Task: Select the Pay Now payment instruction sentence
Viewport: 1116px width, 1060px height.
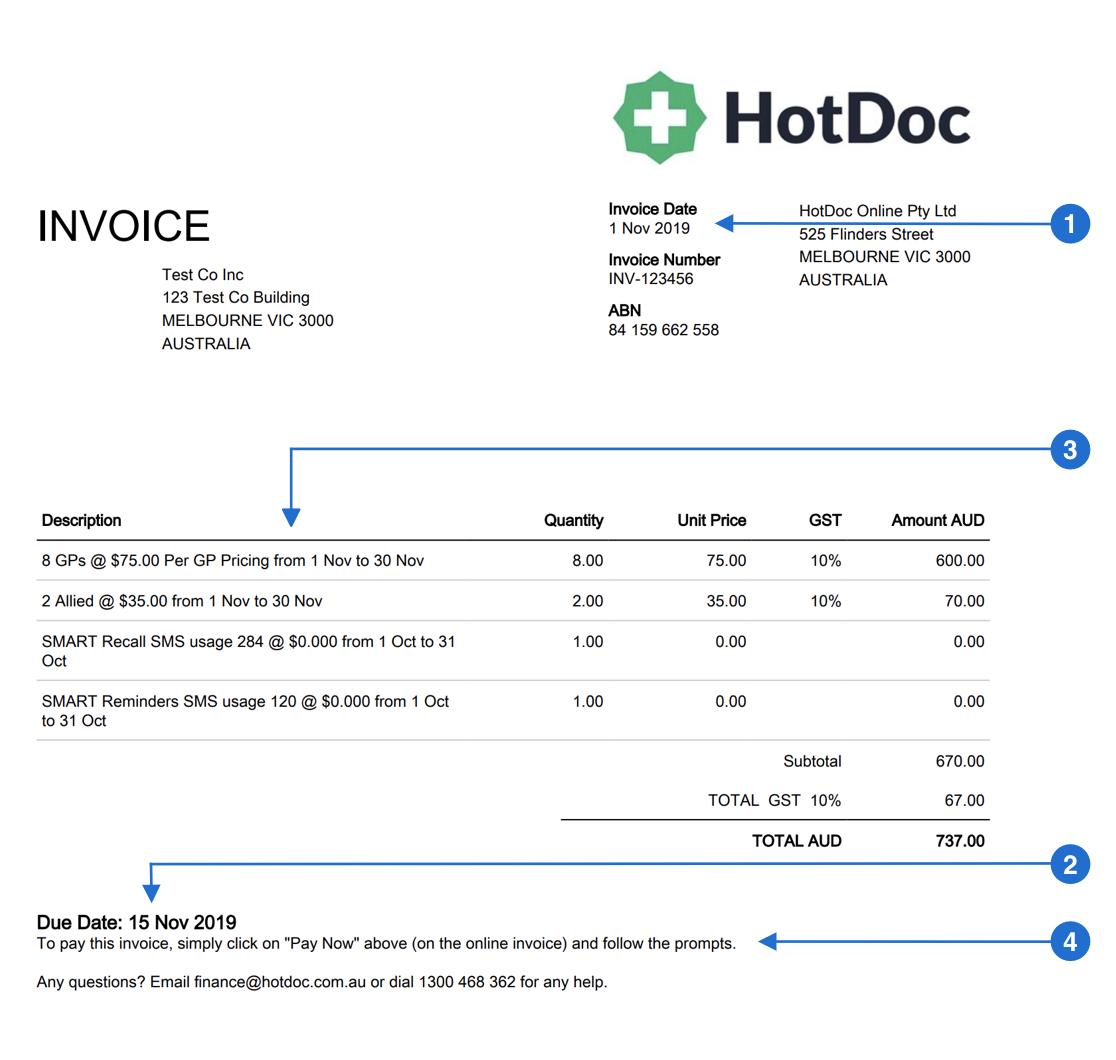Action: point(386,944)
